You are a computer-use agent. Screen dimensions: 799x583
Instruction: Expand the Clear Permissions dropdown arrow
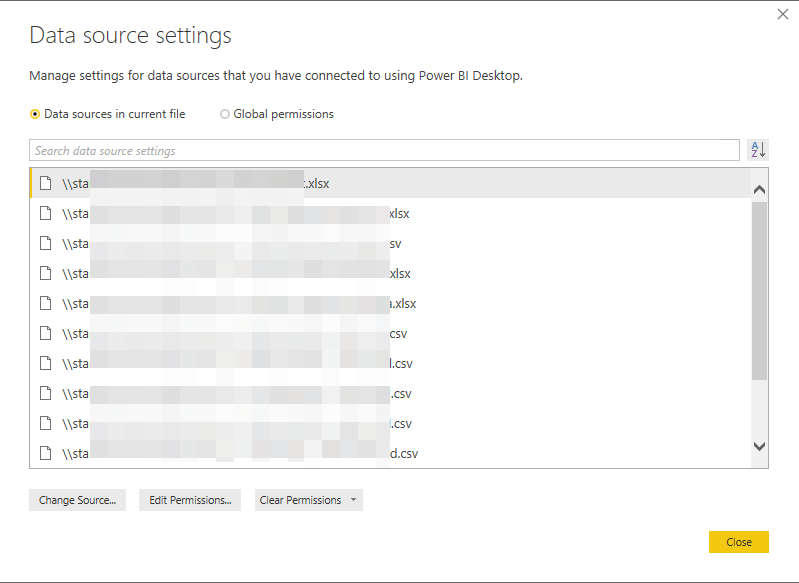tap(354, 500)
